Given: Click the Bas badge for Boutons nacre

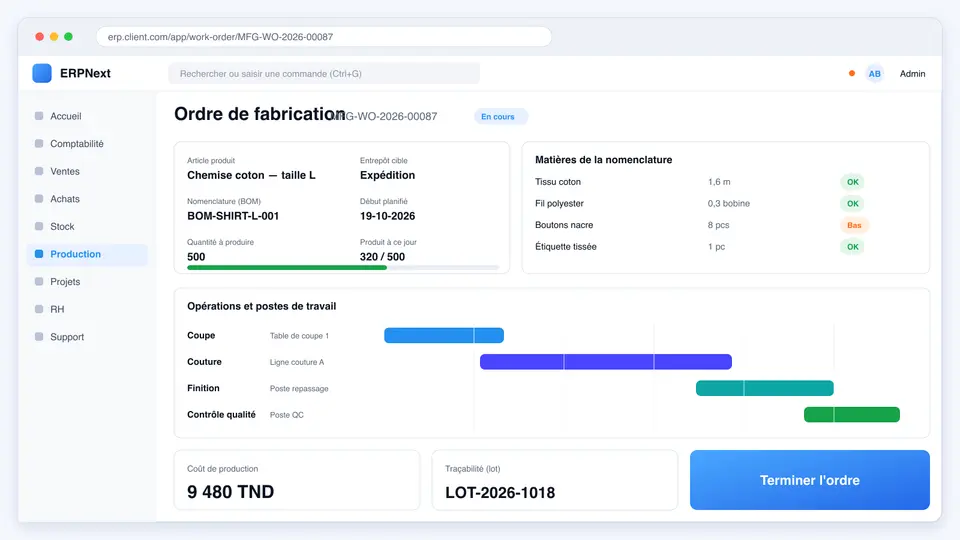Looking at the screenshot, I should (854, 225).
